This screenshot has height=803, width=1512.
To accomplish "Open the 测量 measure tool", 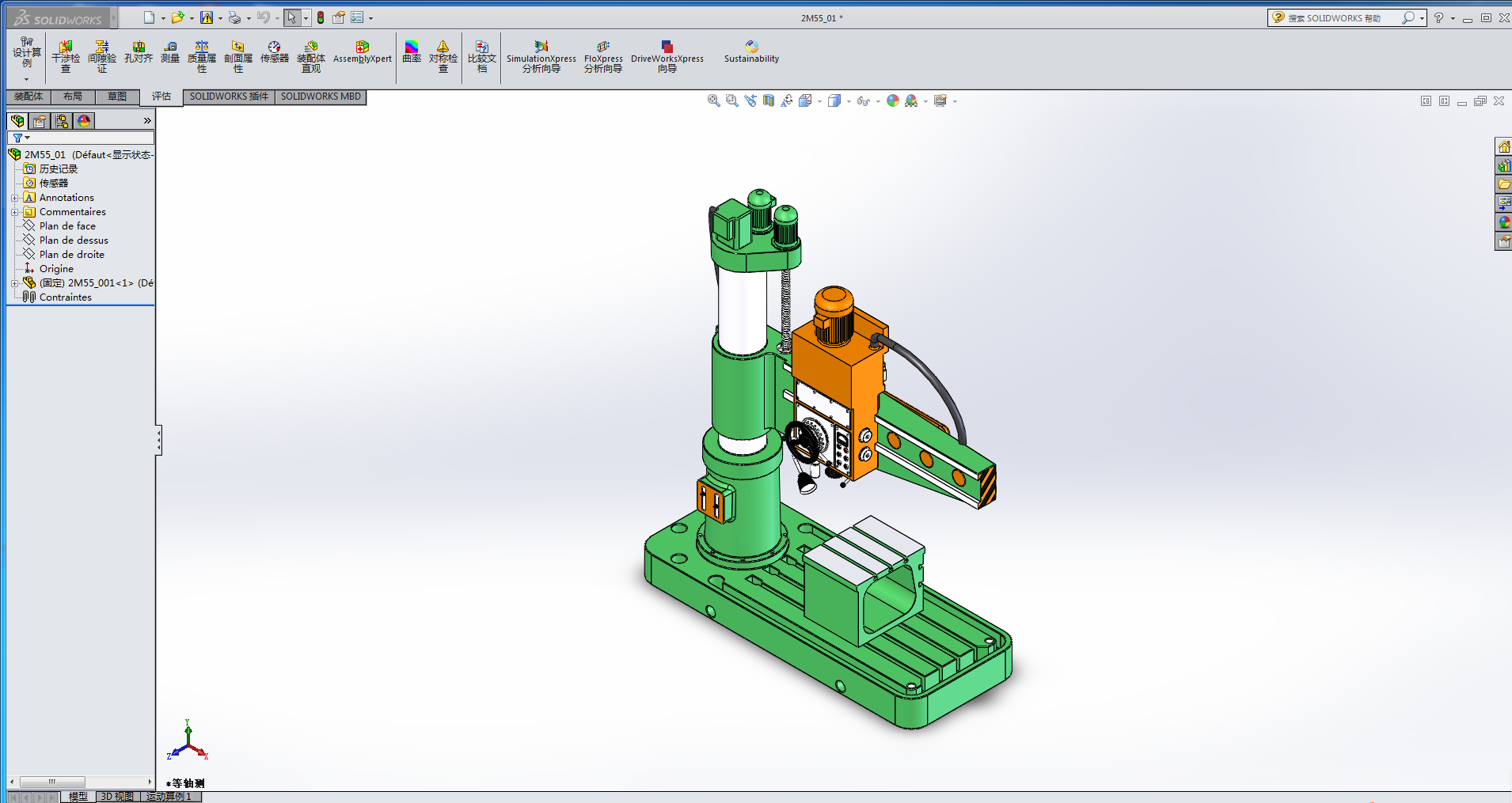I will (170, 52).
